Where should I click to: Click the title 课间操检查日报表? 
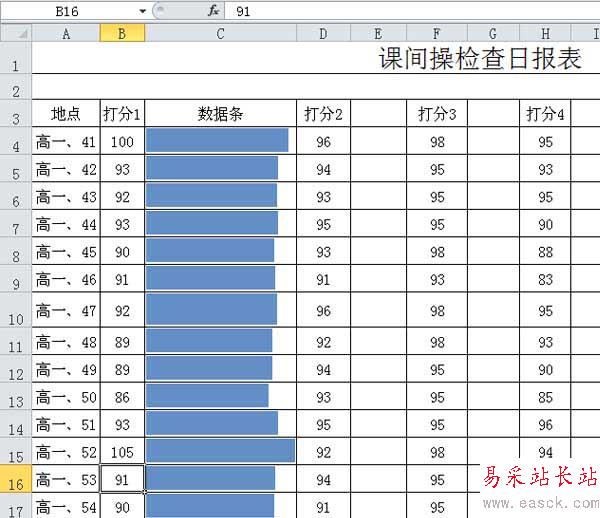(480, 59)
